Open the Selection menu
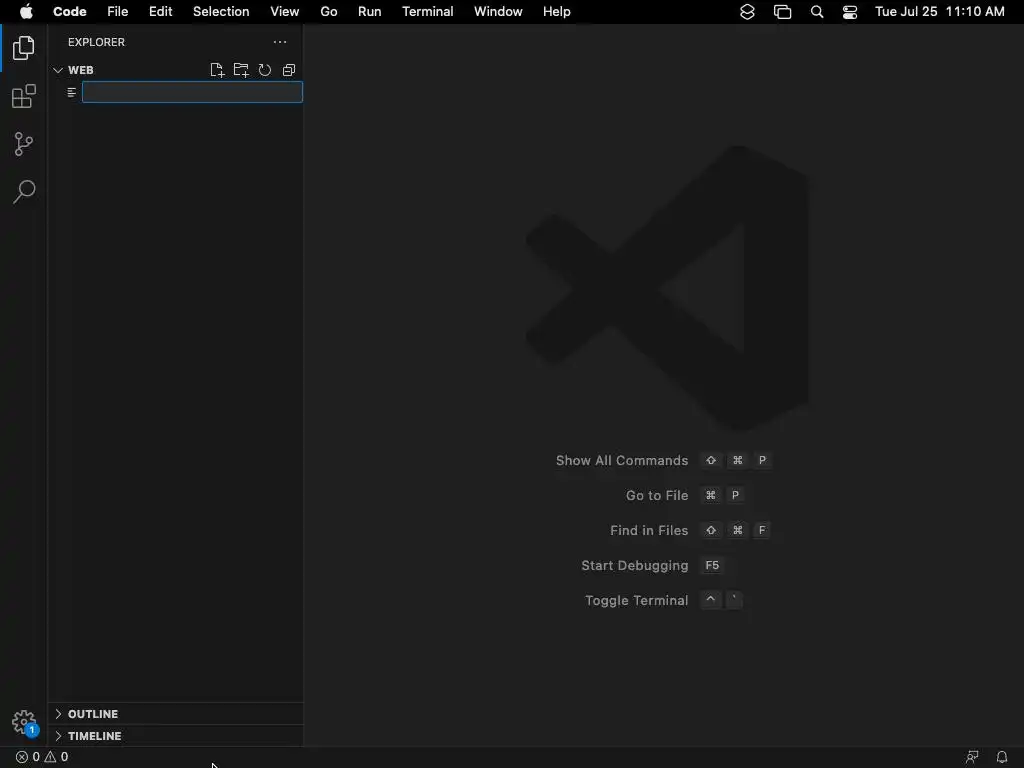Image resolution: width=1024 pixels, height=768 pixels. 221,12
